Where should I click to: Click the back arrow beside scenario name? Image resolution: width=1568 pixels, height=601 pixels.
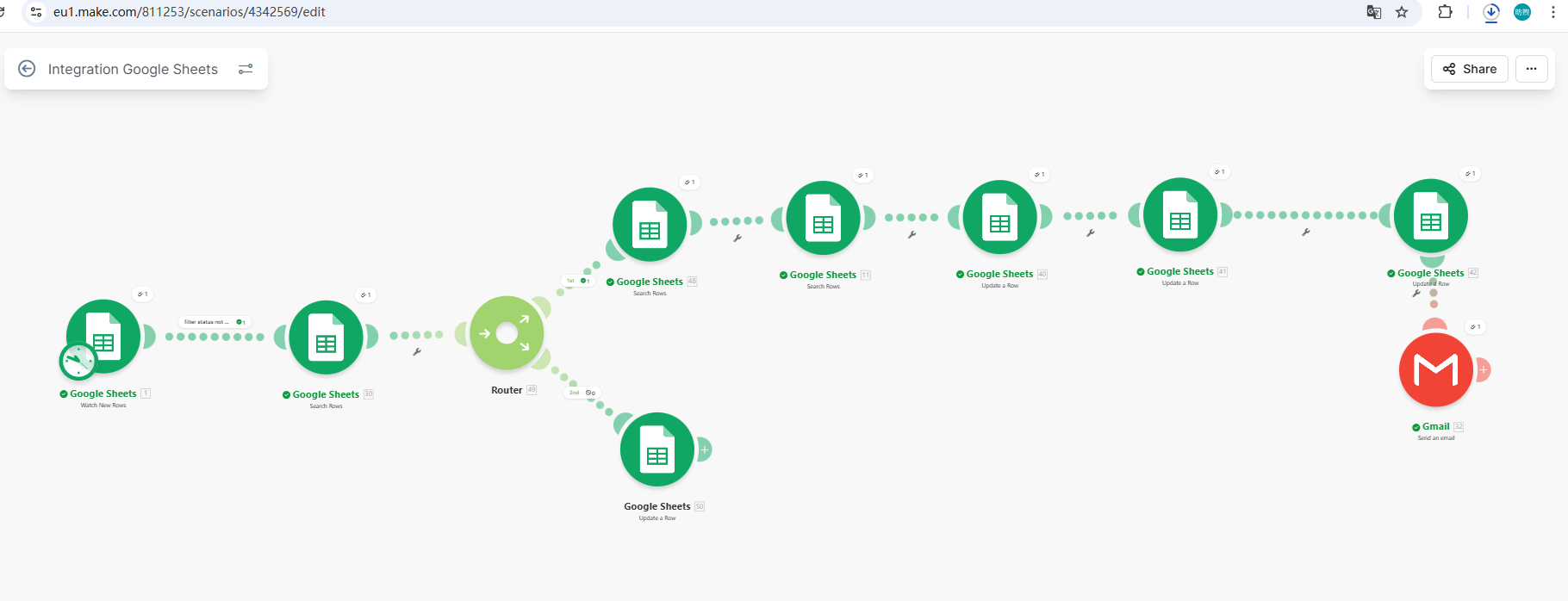[x=27, y=69]
